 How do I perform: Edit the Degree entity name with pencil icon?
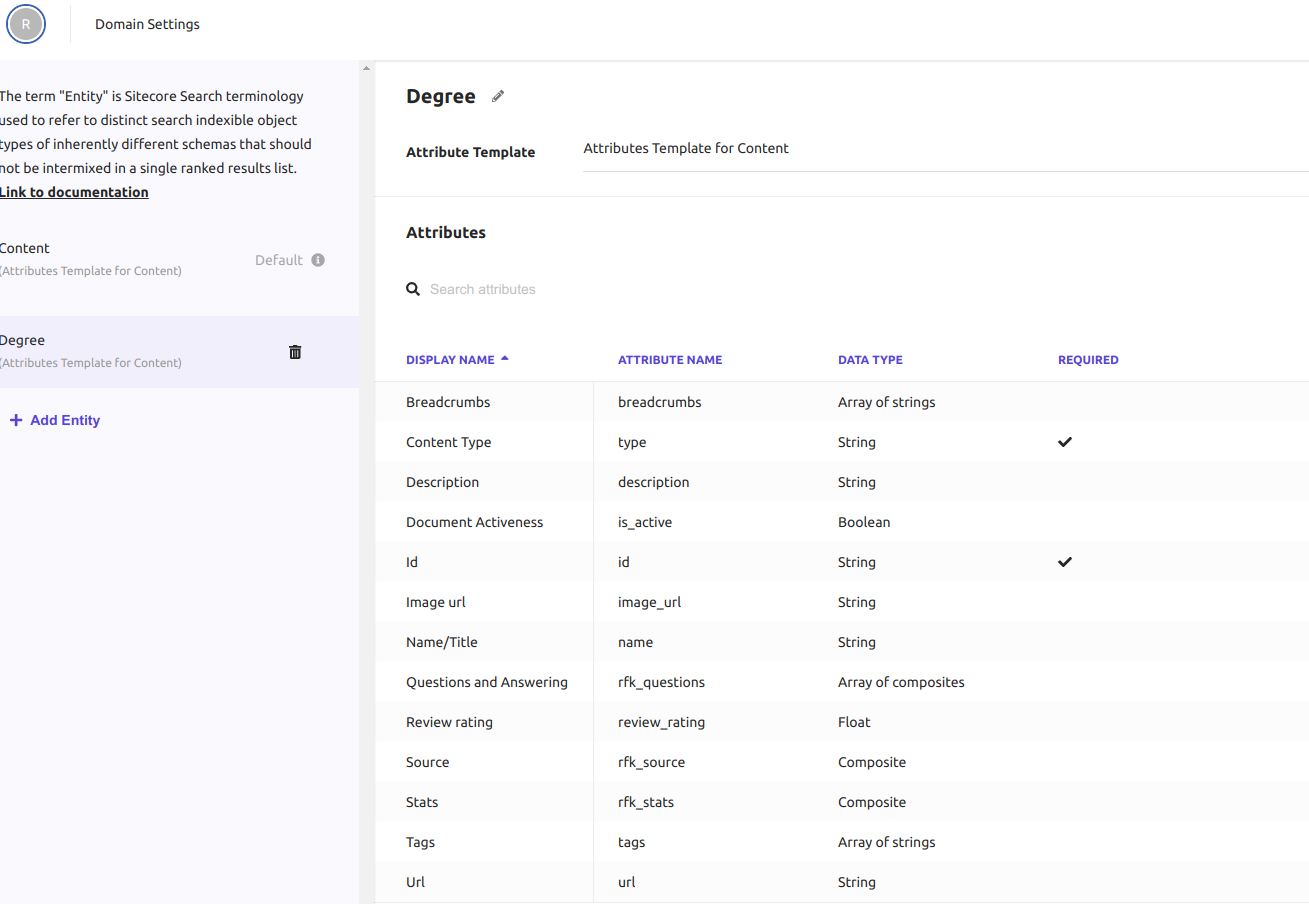498,97
